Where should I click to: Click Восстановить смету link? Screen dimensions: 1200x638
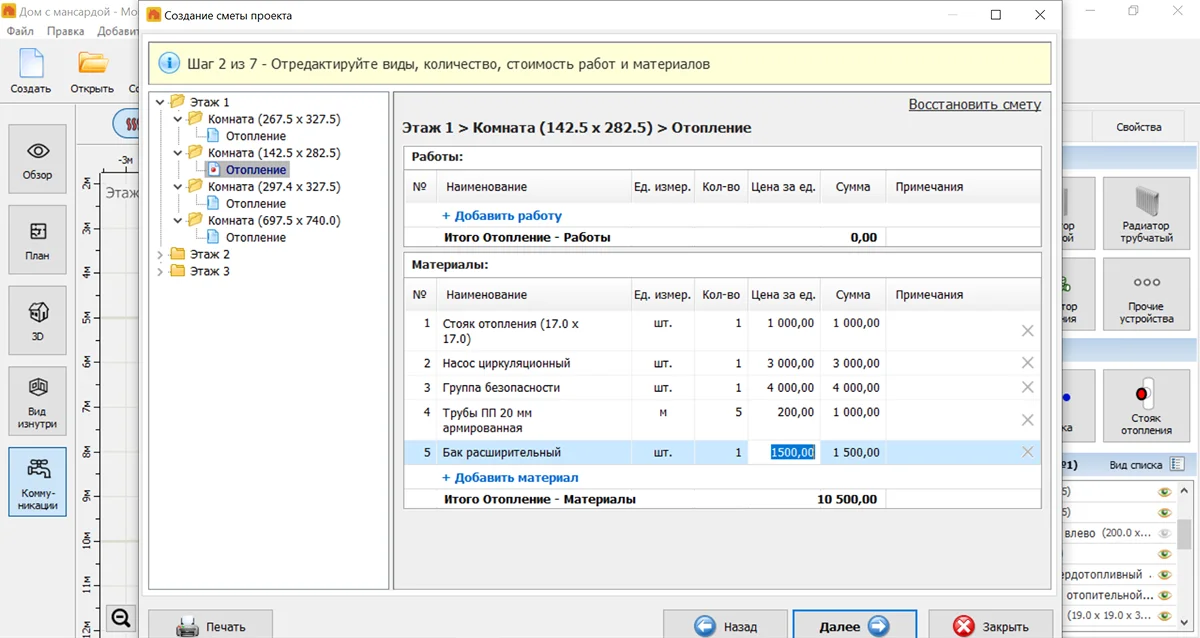click(975, 104)
